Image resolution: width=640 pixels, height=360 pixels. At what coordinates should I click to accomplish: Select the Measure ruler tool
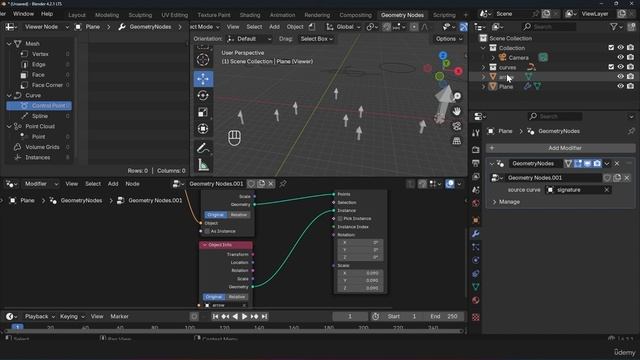click(203, 165)
